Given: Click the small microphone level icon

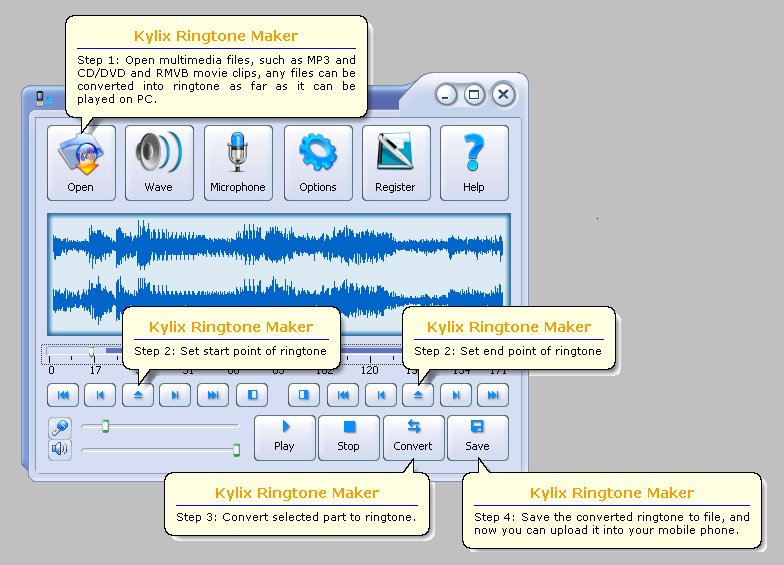Looking at the screenshot, I should (60, 428).
